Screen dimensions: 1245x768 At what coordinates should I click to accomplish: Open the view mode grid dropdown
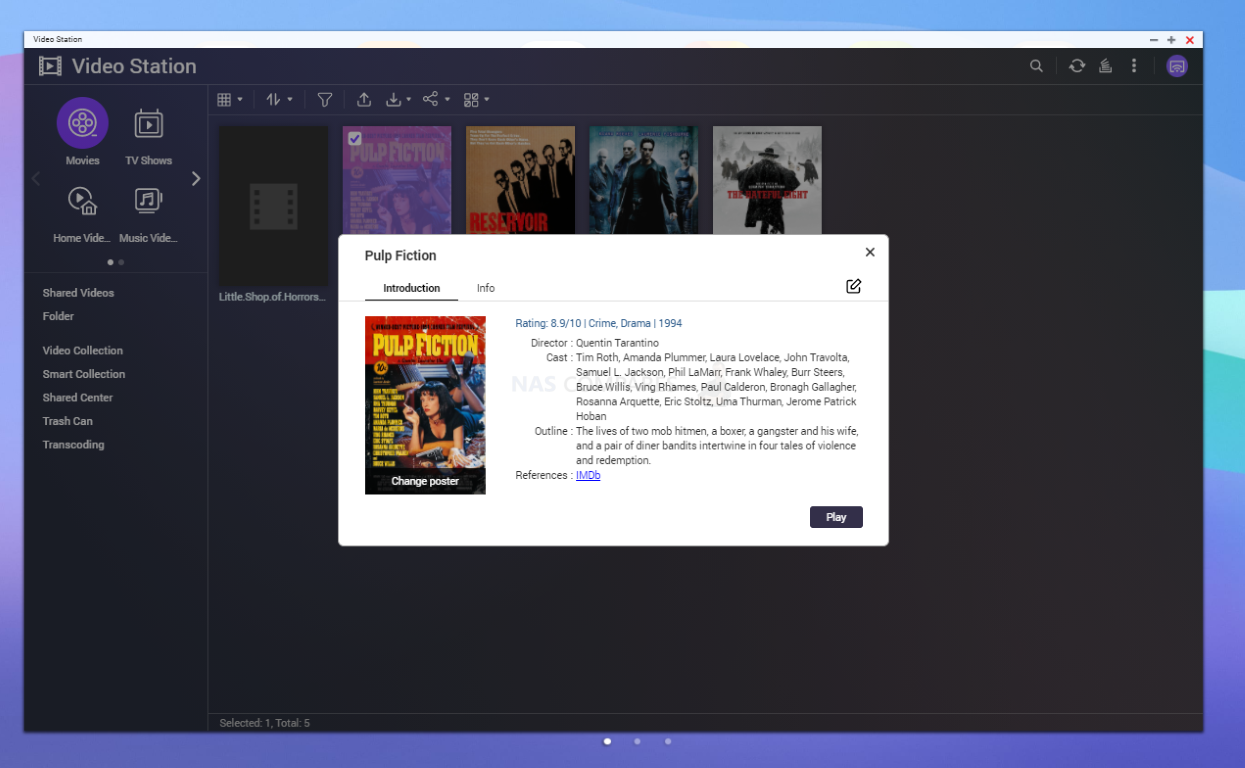click(229, 99)
